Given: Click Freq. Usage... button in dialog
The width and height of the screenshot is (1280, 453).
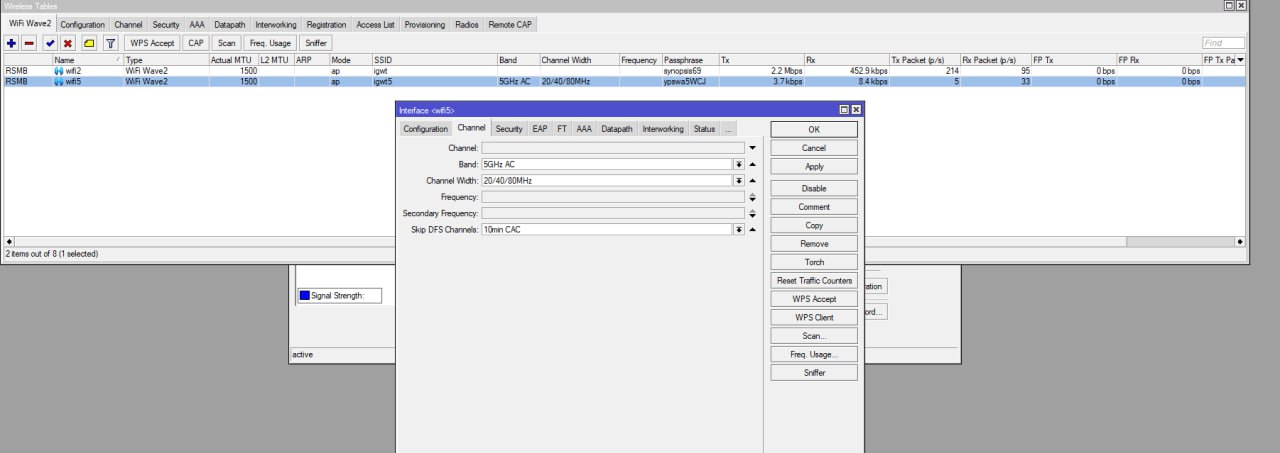Looking at the screenshot, I should click(814, 354).
